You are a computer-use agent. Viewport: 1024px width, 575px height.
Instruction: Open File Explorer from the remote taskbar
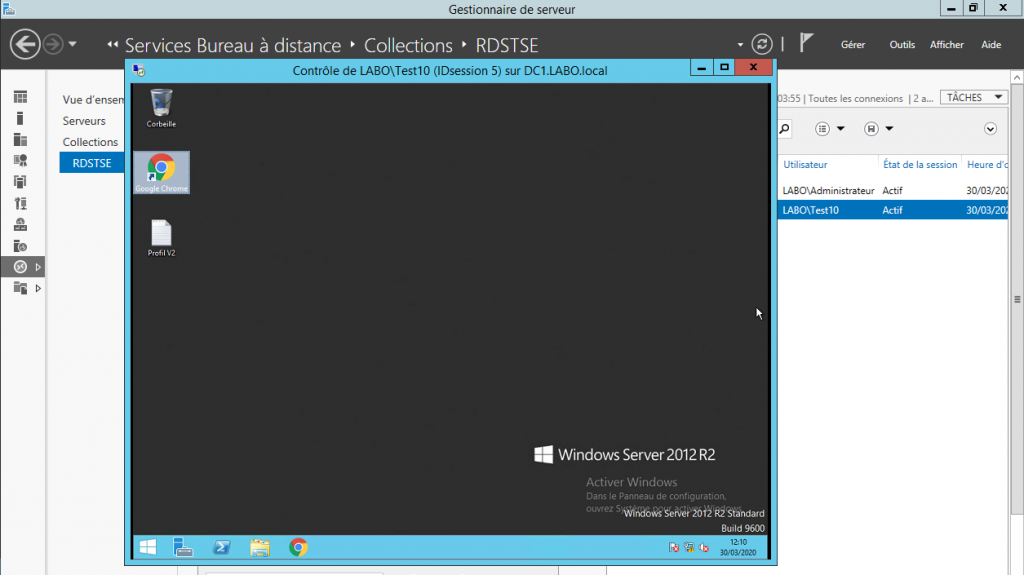point(260,548)
